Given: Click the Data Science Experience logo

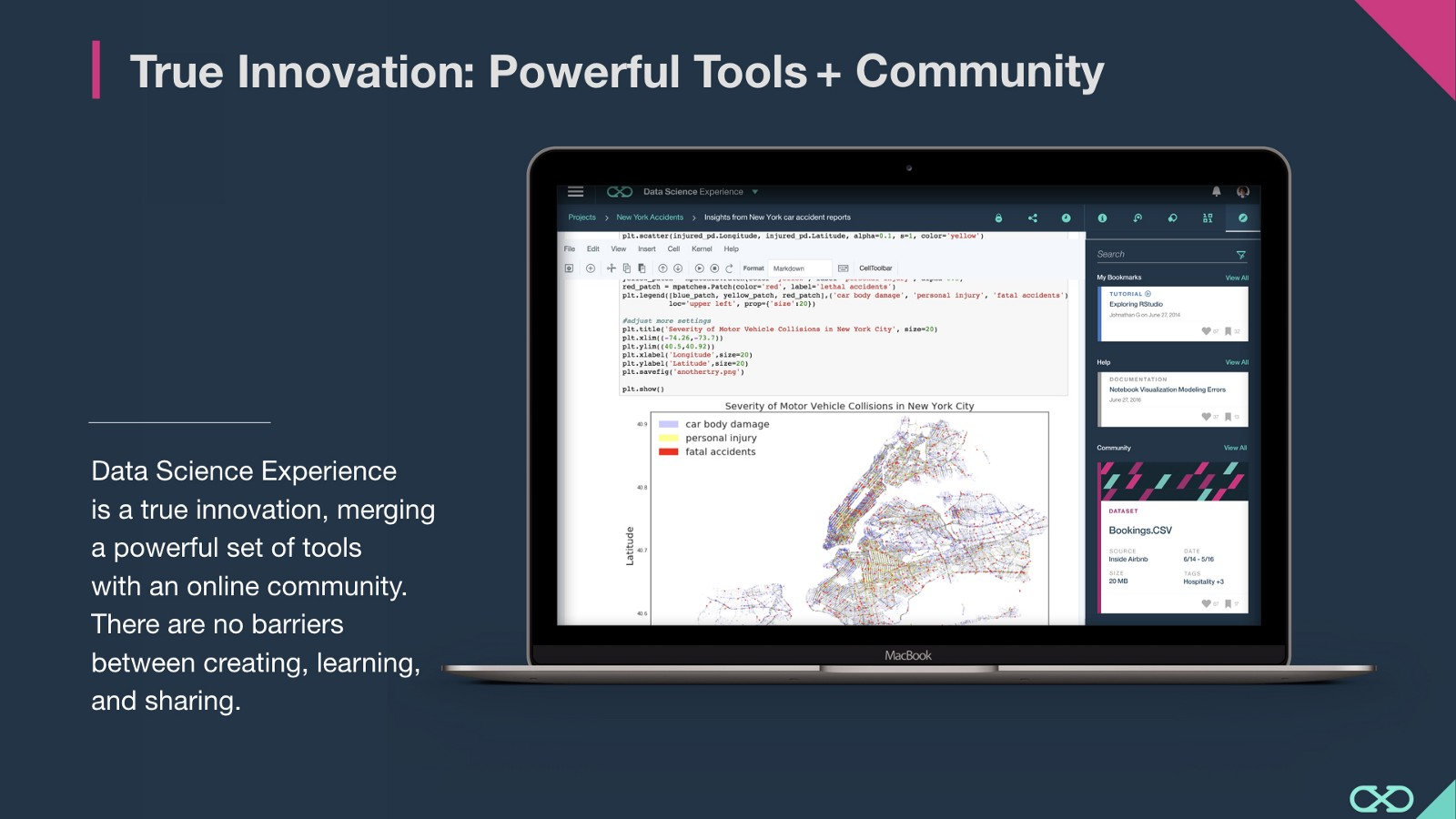Looking at the screenshot, I should pos(620,192).
